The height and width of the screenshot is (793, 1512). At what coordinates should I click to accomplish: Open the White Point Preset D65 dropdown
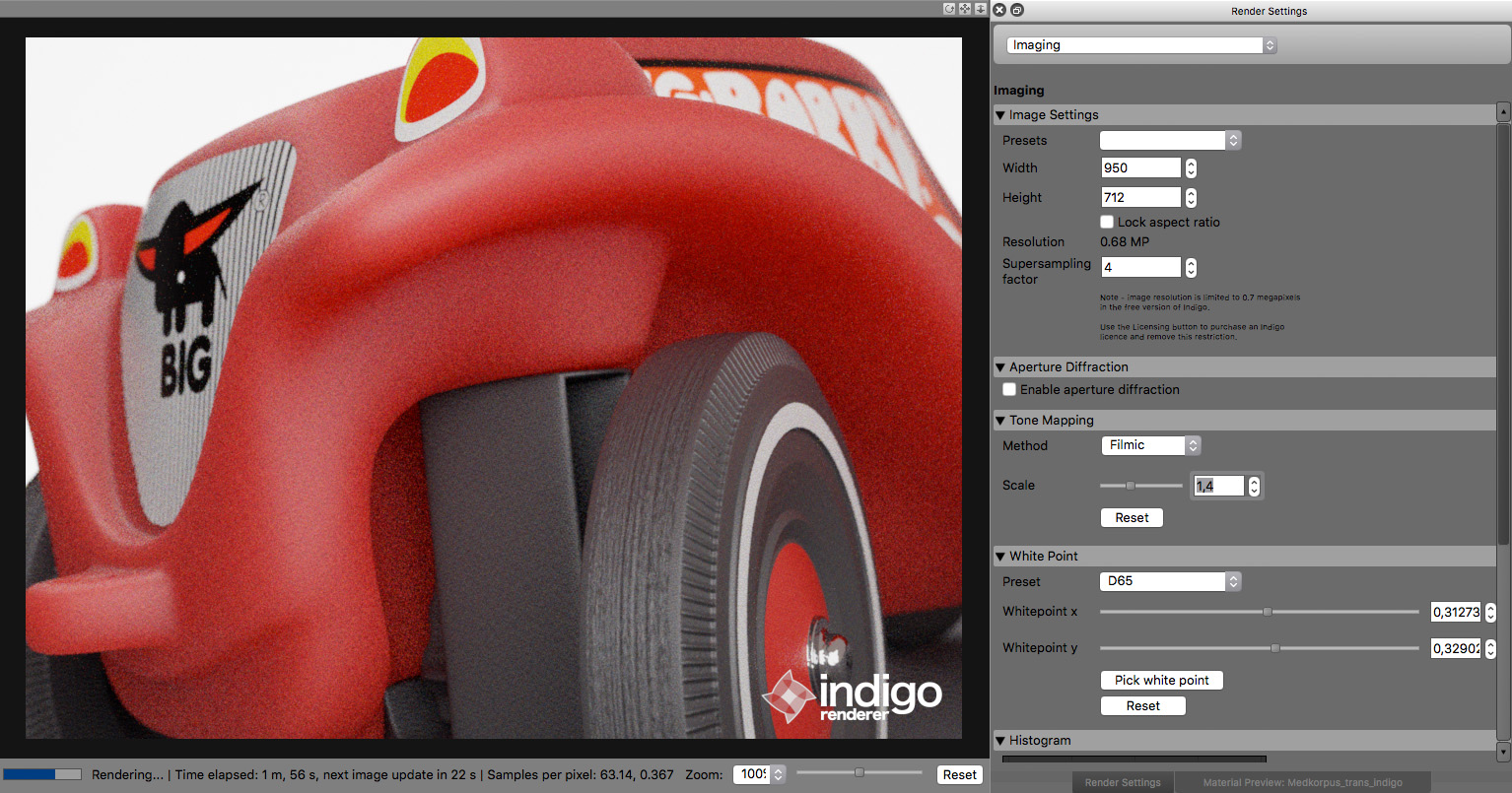pos(1170,581)
